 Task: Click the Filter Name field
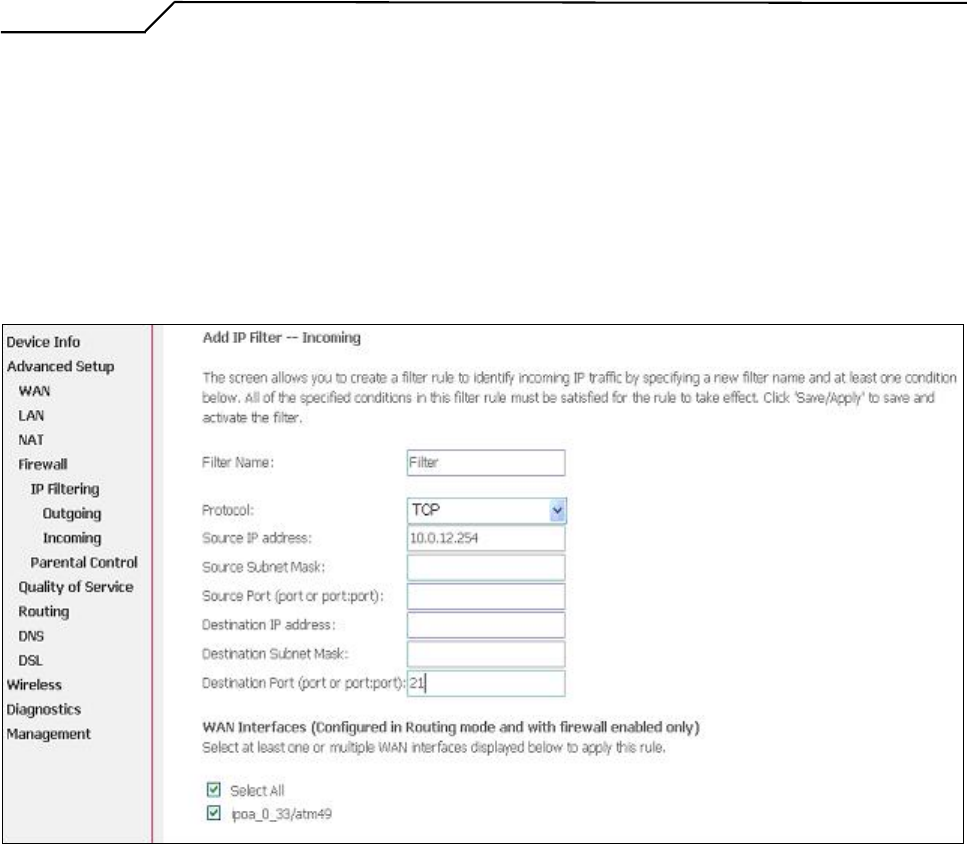point(486,463)
